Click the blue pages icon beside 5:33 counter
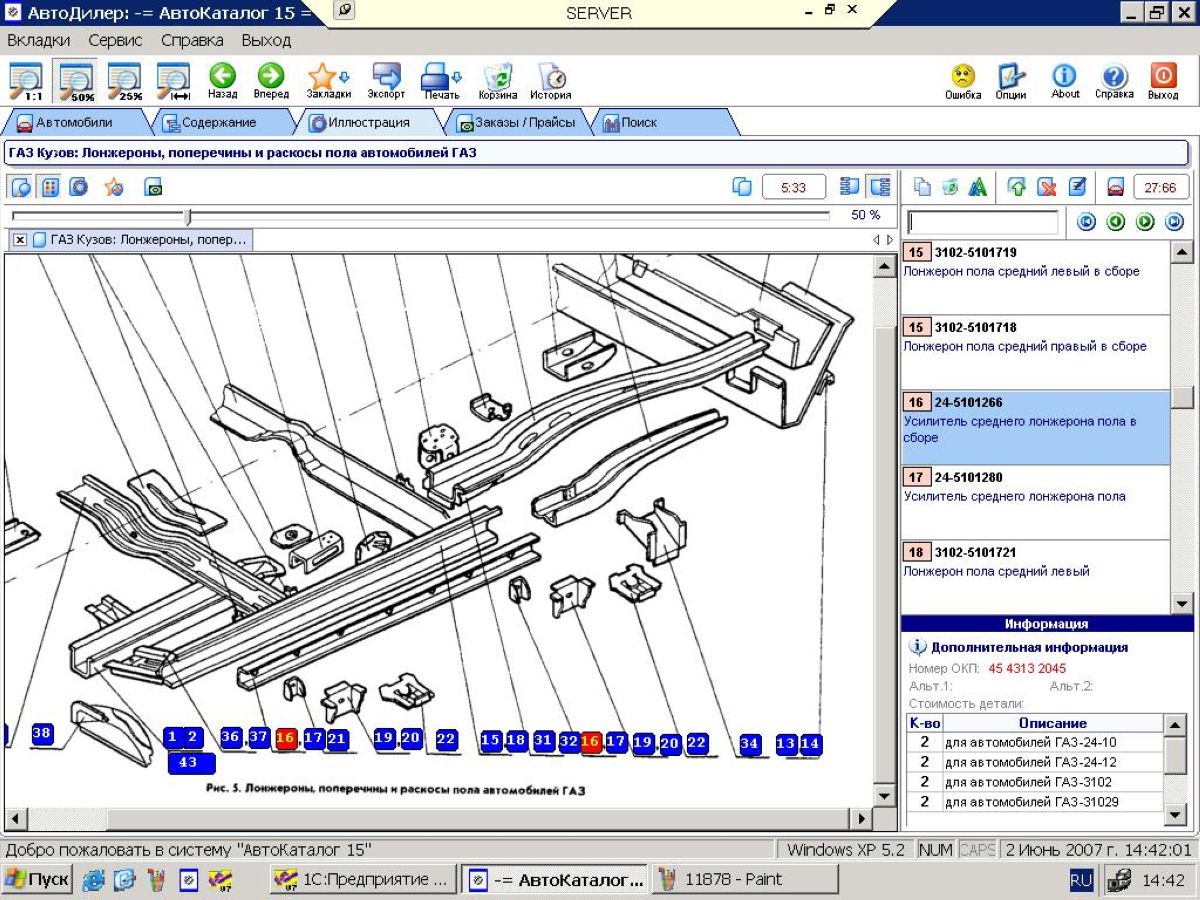Viewport: 1200px width, 900px height. [742, 187]
